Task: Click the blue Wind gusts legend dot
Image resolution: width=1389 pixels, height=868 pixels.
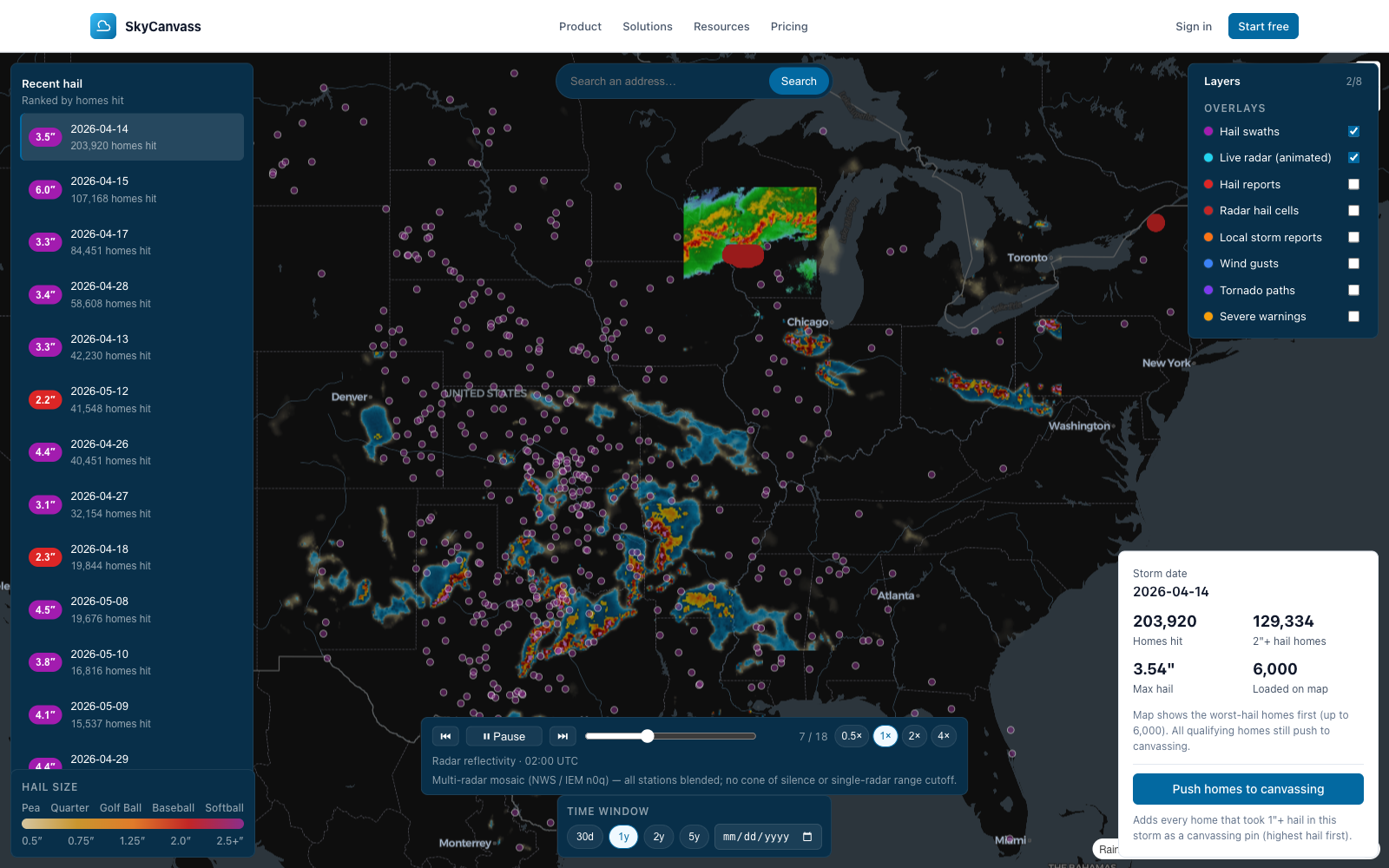Action: [1208, 264]
